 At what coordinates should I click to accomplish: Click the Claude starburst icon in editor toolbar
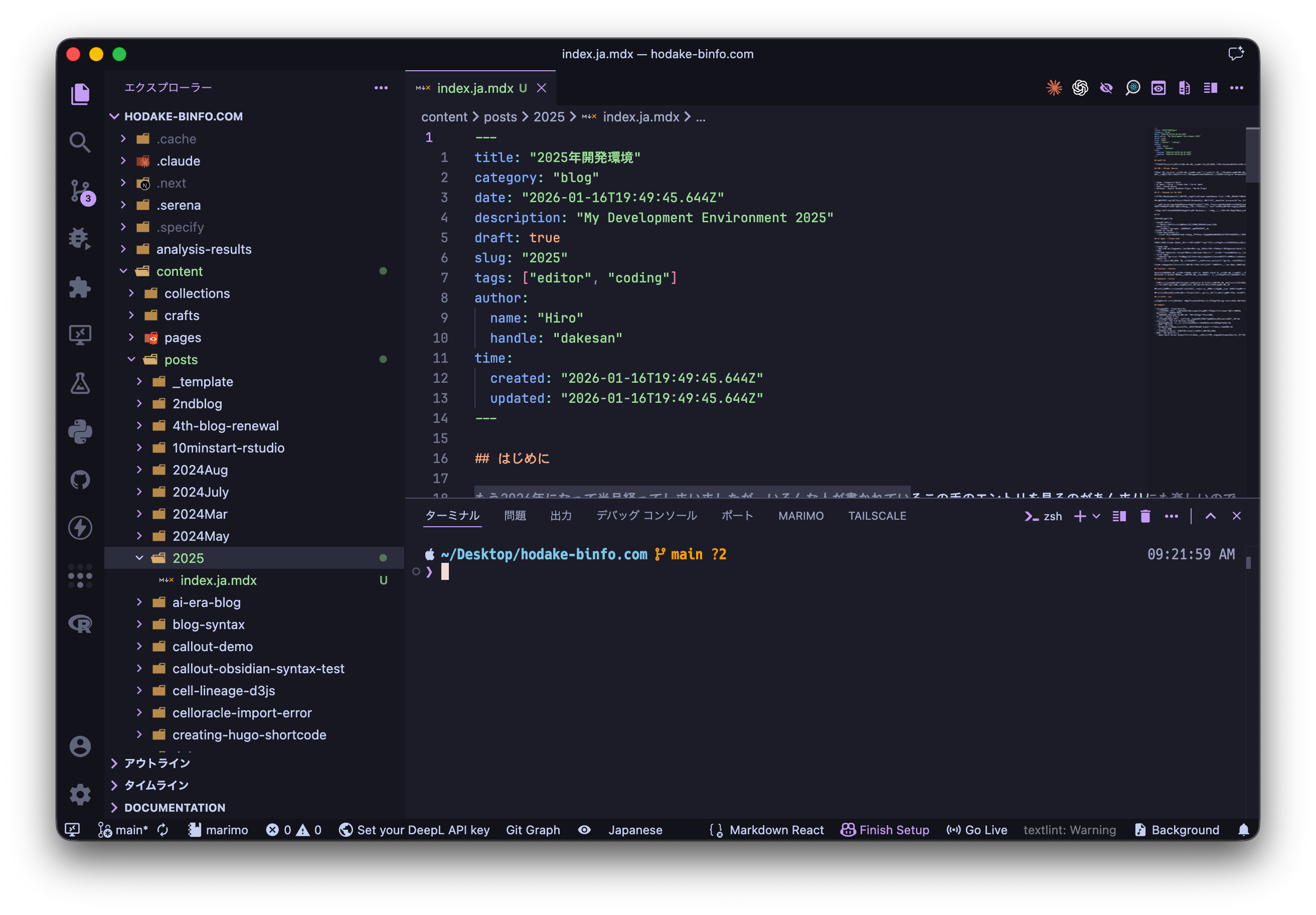pyautogui.click(x=1054, y=88)
